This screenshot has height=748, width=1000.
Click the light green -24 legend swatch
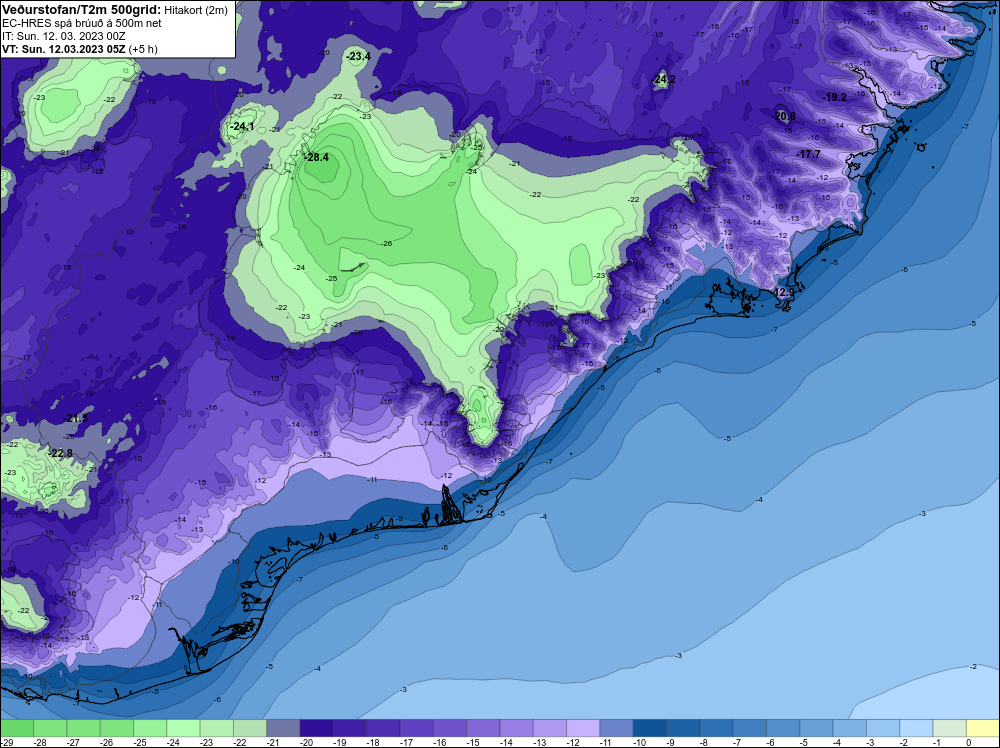182,728
